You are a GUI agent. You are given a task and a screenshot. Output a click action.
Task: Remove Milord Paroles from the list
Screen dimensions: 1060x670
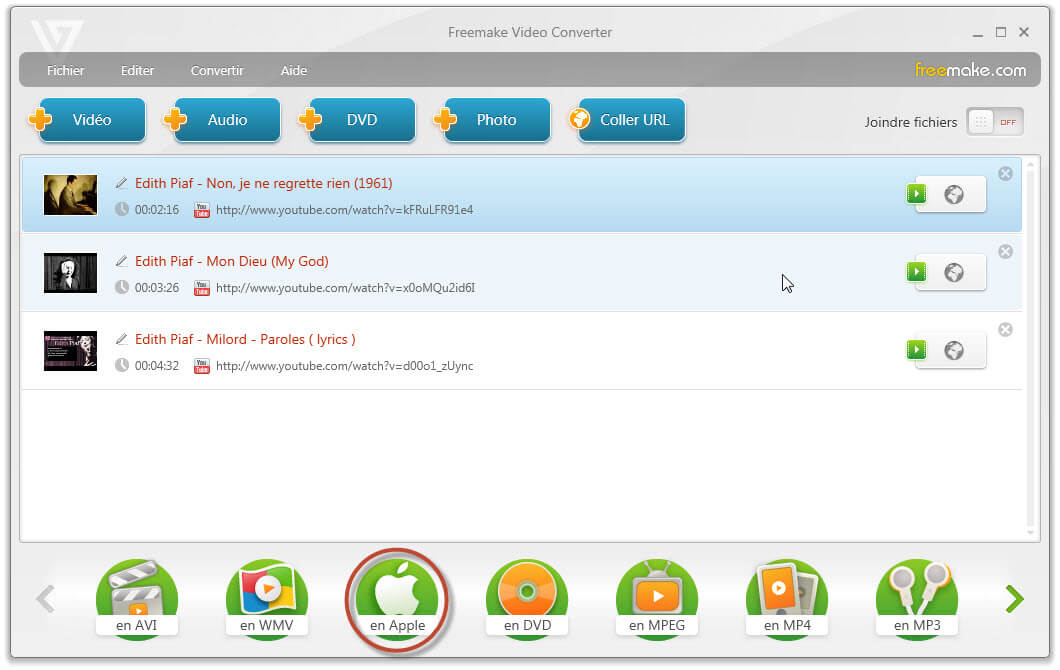(1006, 329)
